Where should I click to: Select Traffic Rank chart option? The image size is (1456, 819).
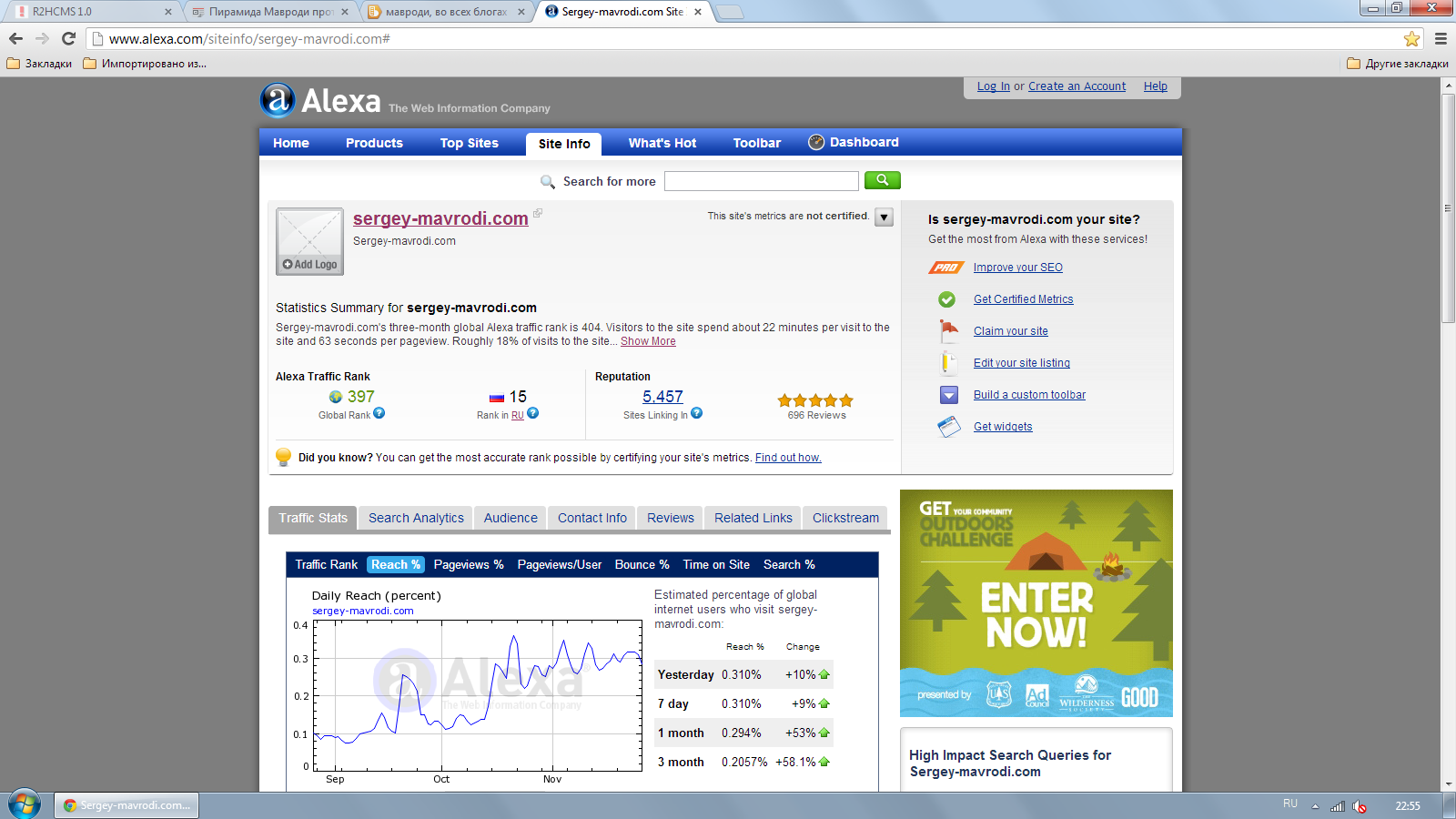[326, 564]
